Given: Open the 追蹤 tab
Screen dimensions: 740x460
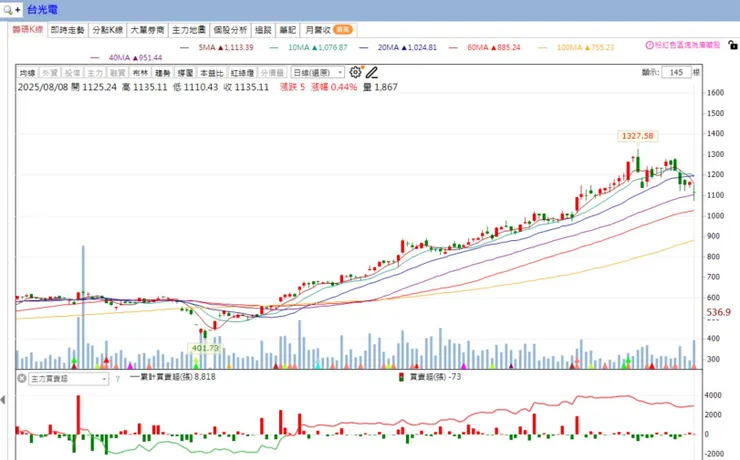Looking at the screenshot, I should (x=263, y=30).
